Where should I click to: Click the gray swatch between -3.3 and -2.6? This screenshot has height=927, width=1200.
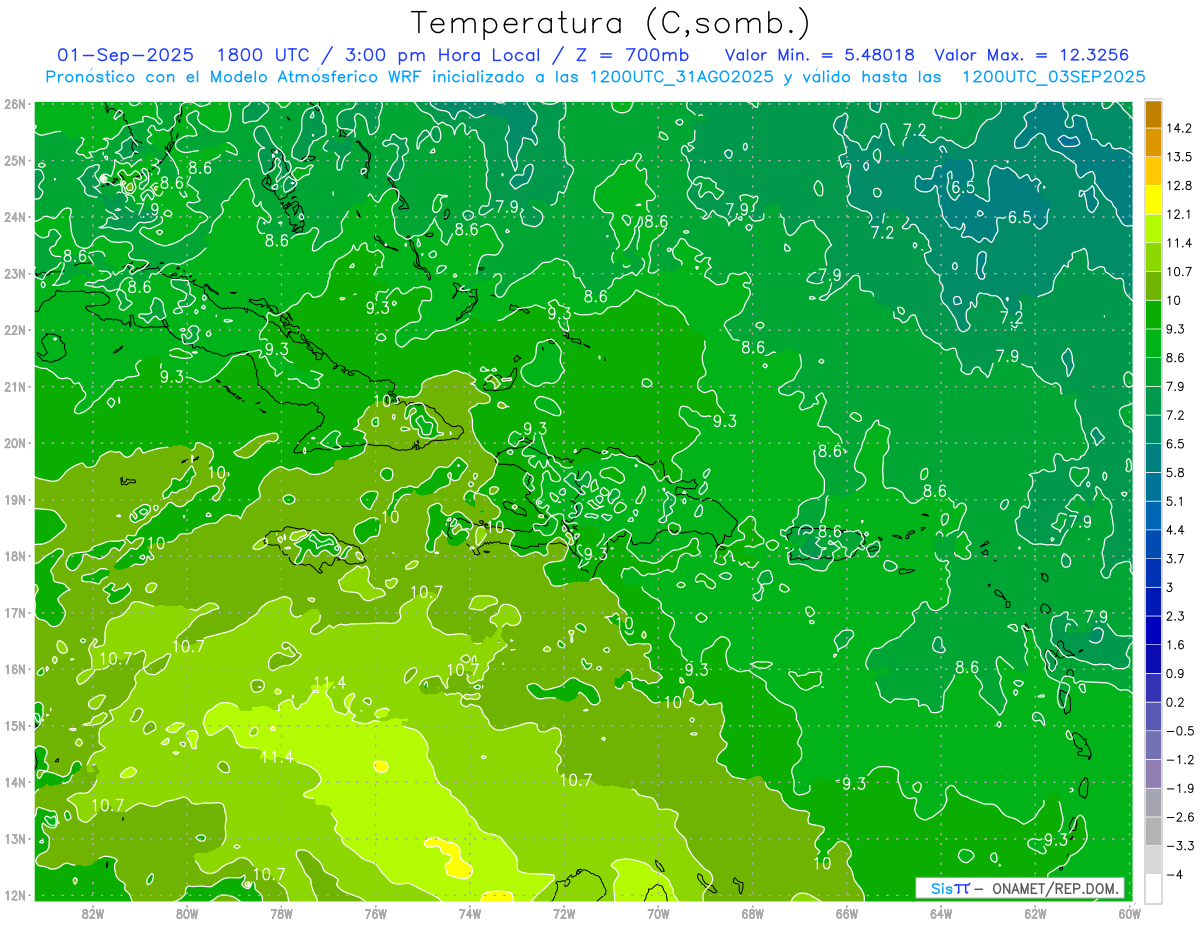pos(1153,831)
